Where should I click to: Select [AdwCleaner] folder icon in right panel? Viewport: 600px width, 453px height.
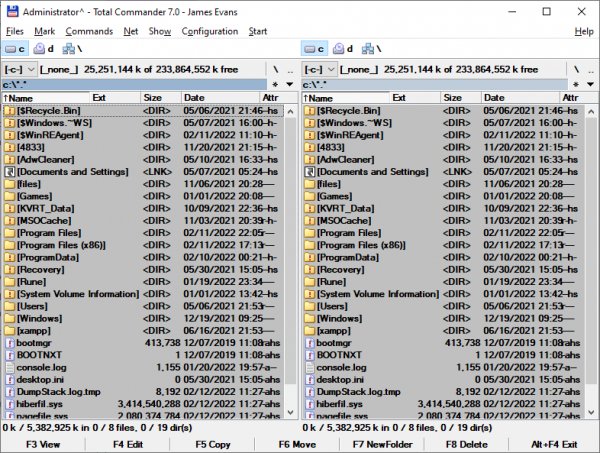click(x=309, y=160)
